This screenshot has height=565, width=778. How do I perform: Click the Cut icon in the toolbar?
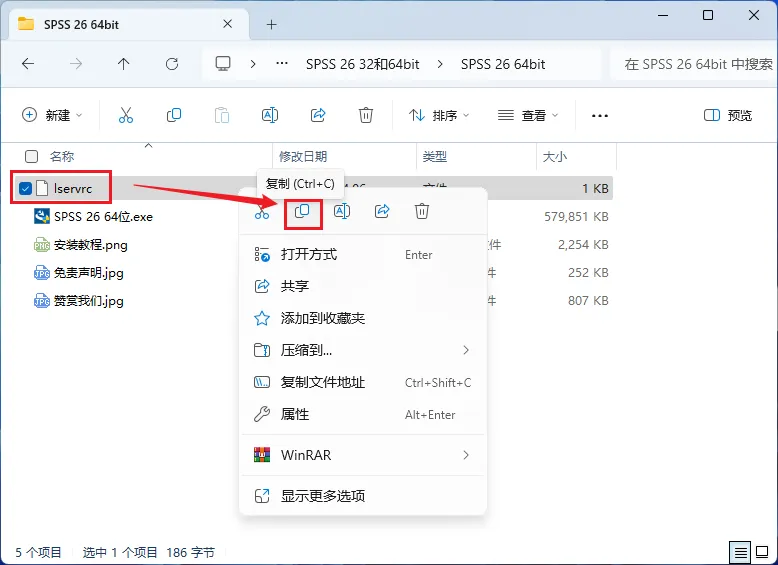(x=126, y=116)
